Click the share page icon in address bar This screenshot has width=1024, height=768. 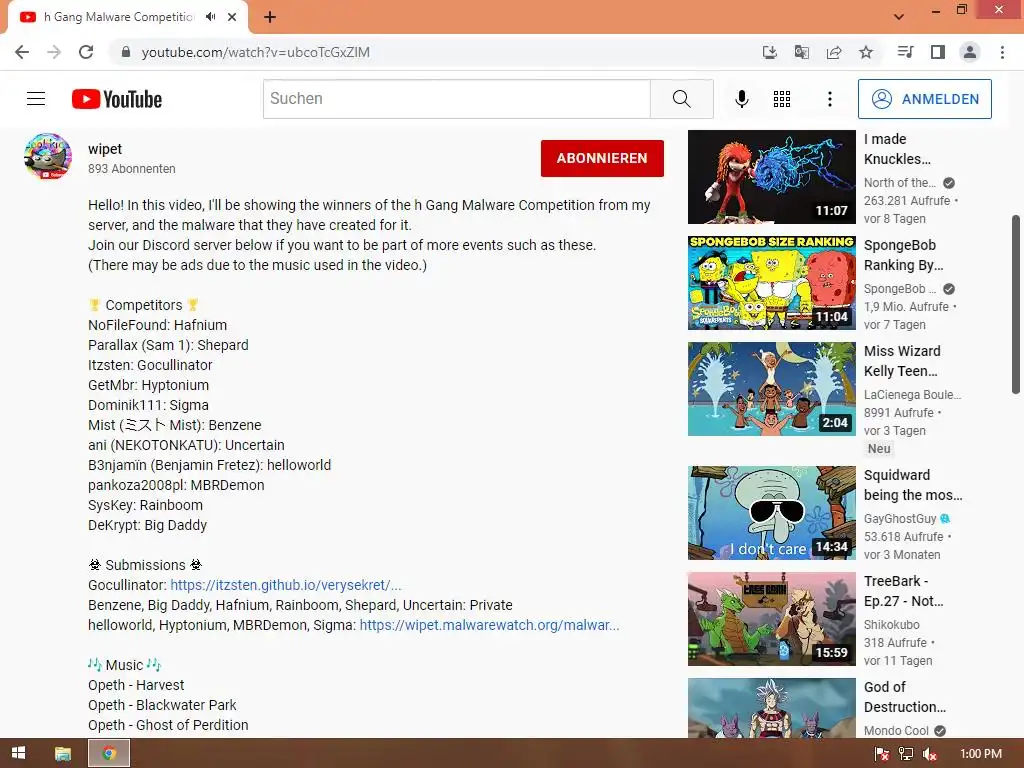point(834,52)
